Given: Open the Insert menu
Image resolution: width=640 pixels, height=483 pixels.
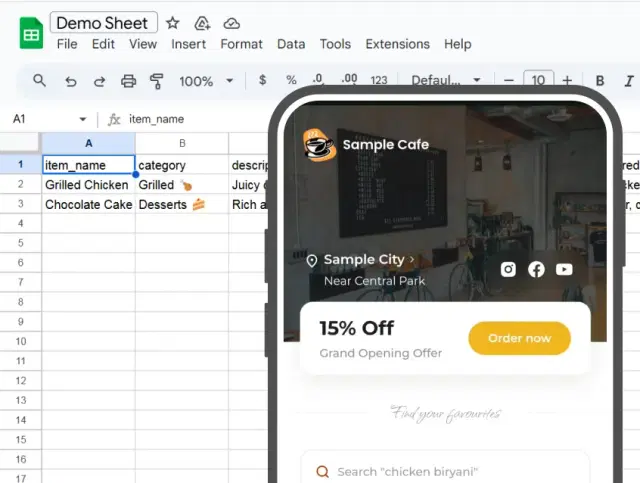Looking at the screenshot, I should 188,44.
